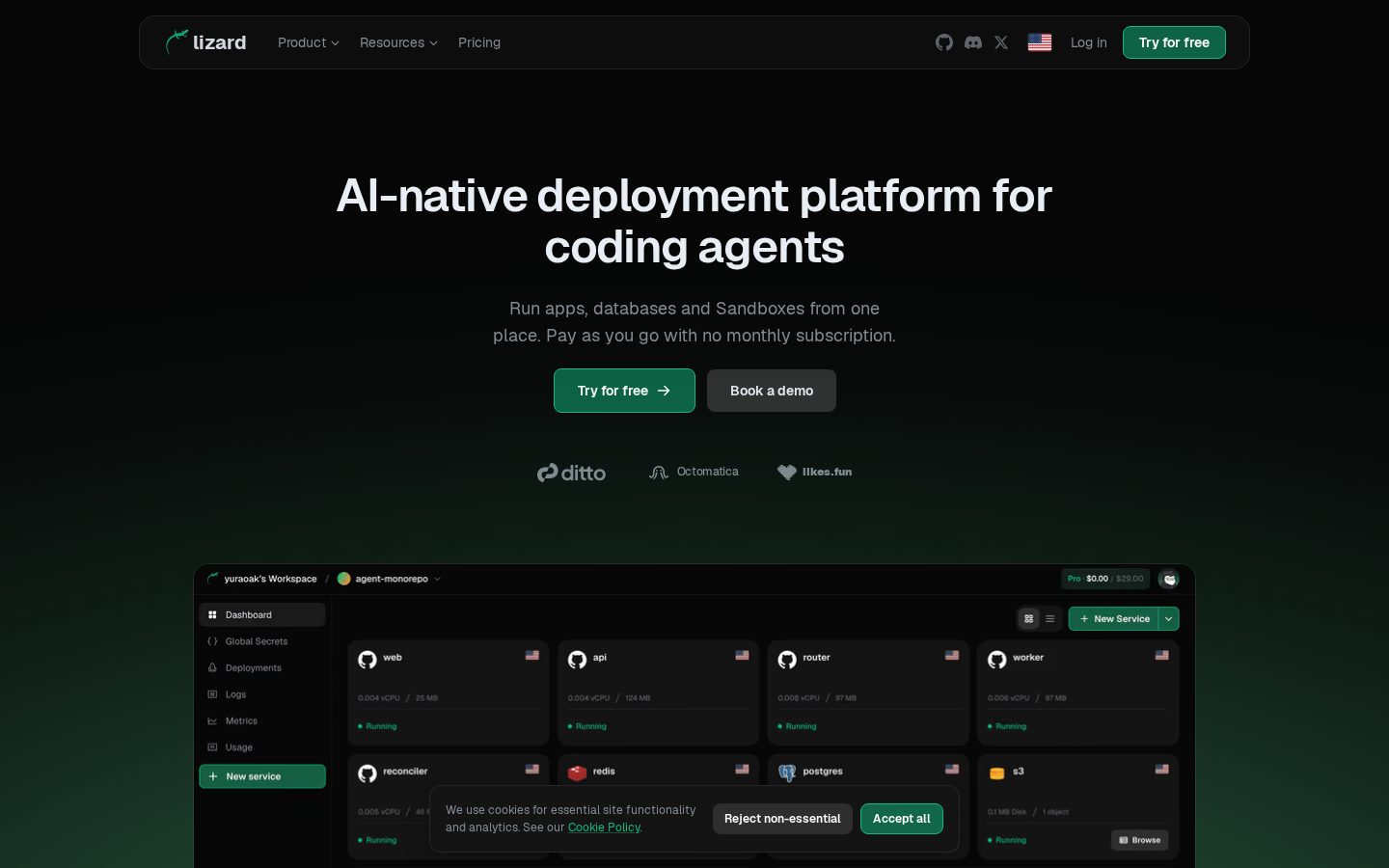Open the Discord icon in the navbar
Screen dimensions: 1389x868
point(973,42)
